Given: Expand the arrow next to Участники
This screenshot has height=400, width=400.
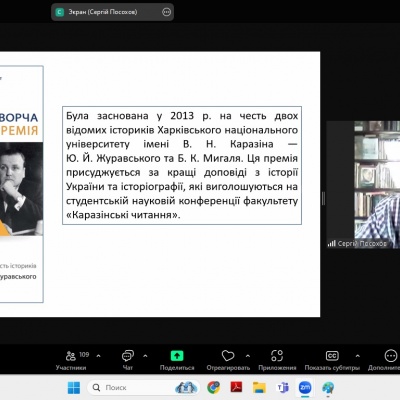Looking at the screenshot, I should [x=99, y=356].
